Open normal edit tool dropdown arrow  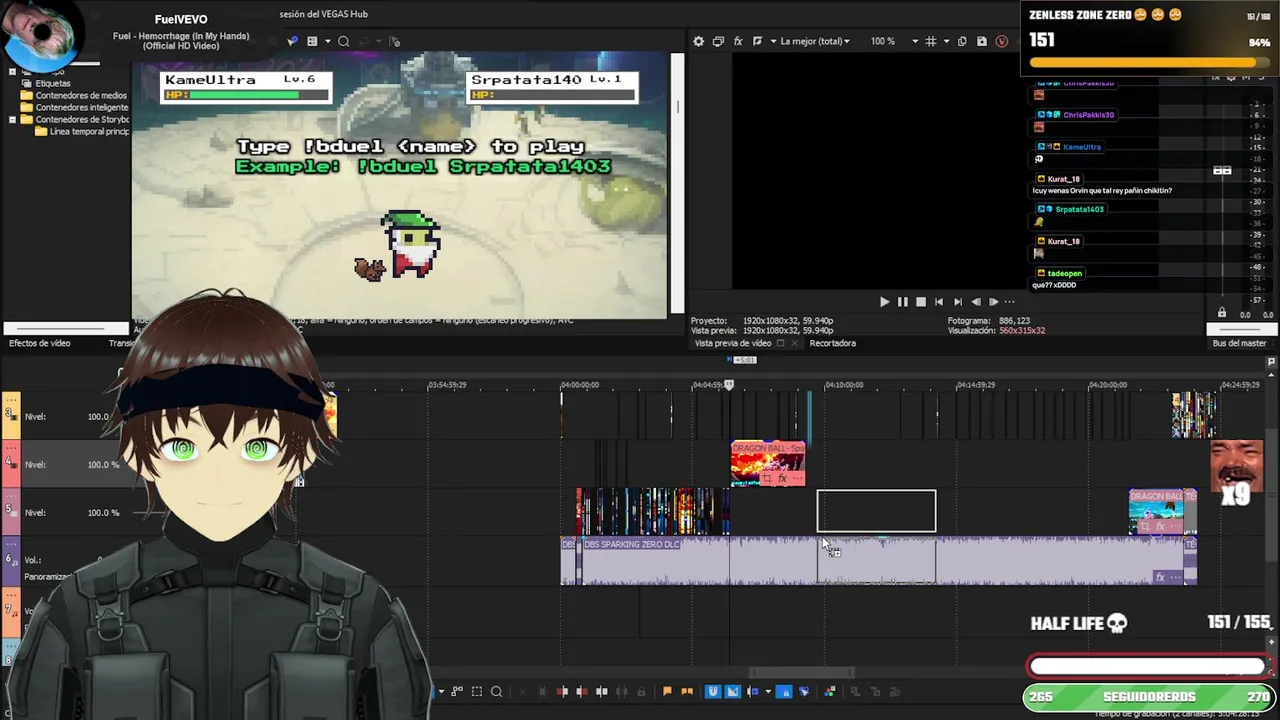click(441, 691)
